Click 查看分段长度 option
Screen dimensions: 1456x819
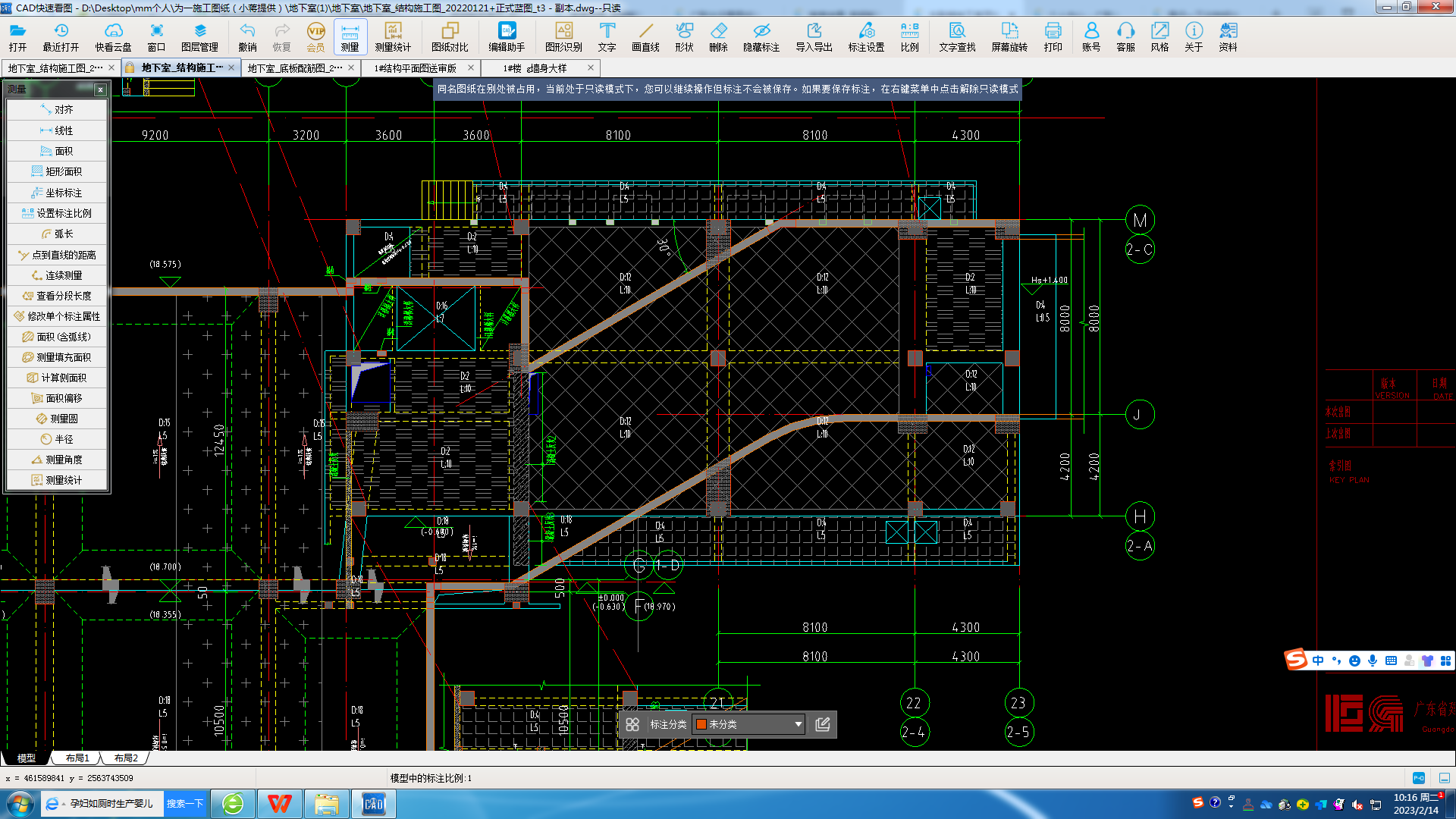click(57, 296)
